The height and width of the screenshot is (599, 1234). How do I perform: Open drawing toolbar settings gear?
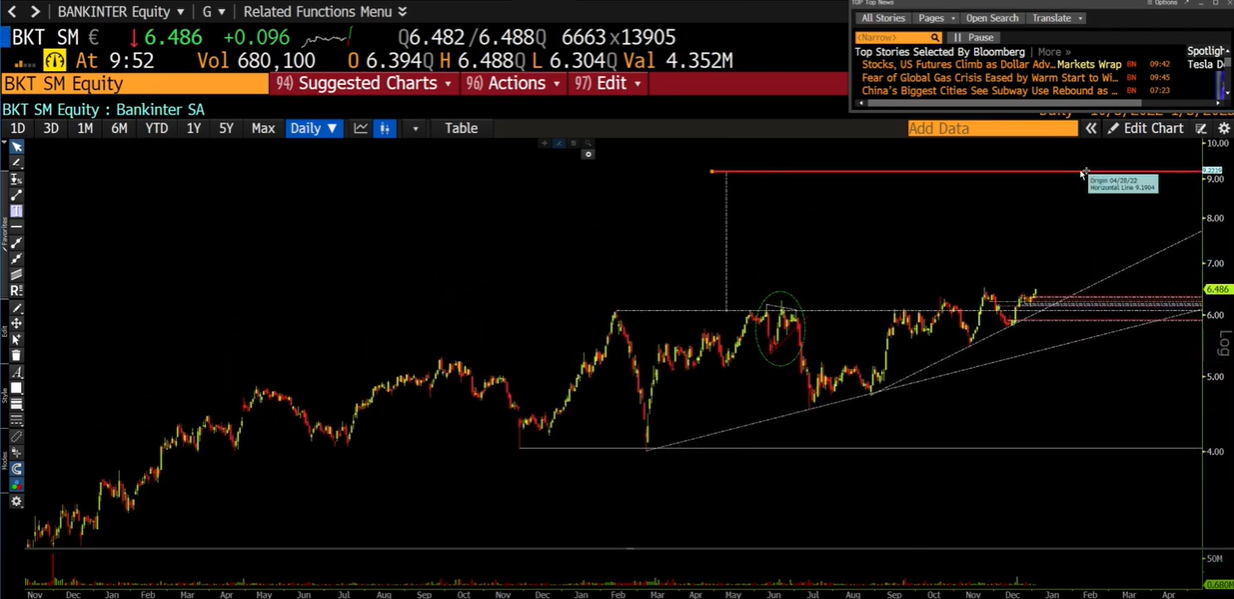tap(16, 501)
